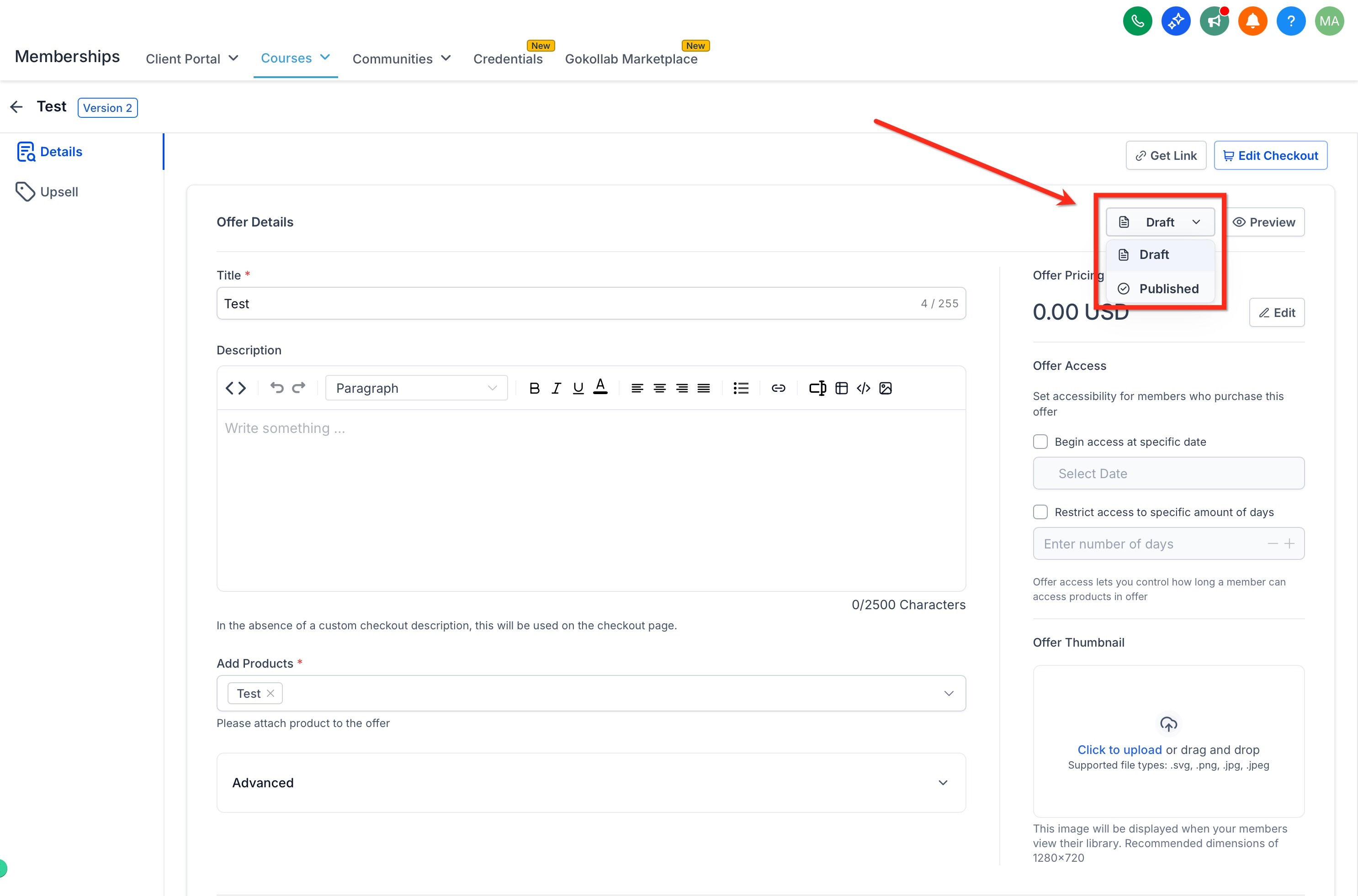Center align the text

coord(659,388)
